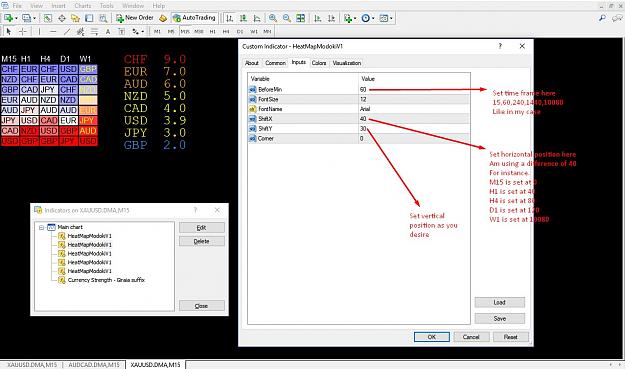Toggle chart shift from right edge
This screenshot has width=625, height=369.
tap(331, 18)
